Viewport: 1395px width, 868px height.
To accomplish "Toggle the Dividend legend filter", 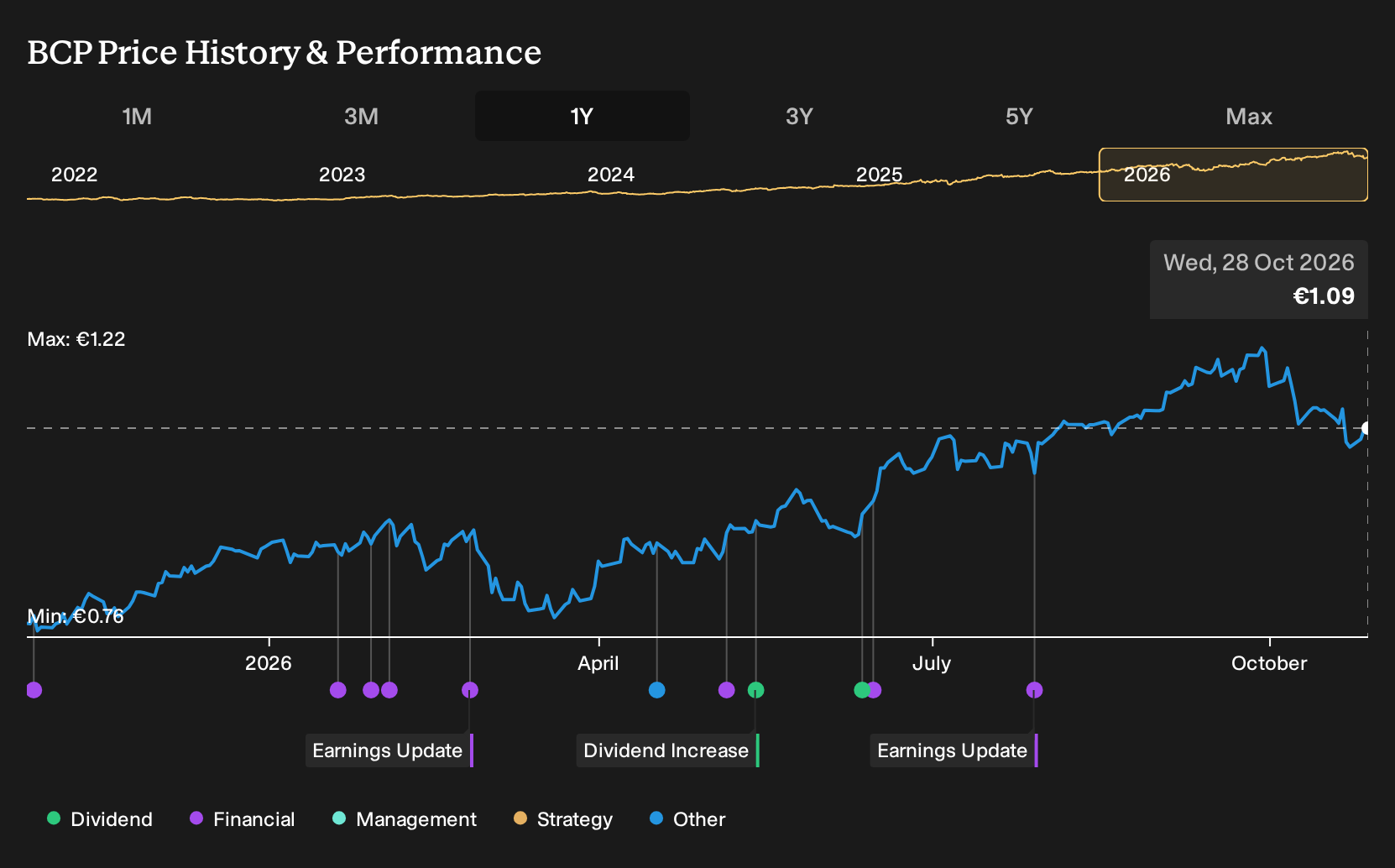I will click(x=100, y=819).
